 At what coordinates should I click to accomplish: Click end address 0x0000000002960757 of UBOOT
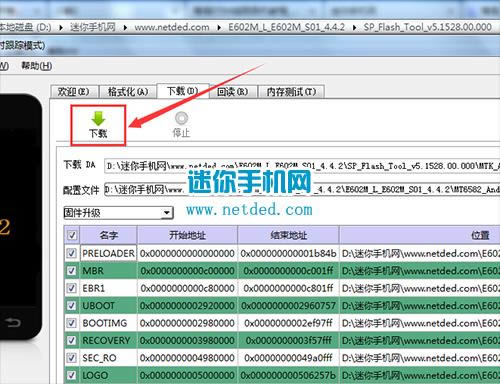[288, 306]
